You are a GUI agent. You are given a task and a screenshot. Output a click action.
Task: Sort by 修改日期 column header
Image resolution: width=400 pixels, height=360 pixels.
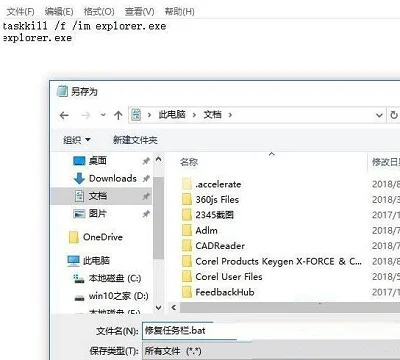click(385, 162)
